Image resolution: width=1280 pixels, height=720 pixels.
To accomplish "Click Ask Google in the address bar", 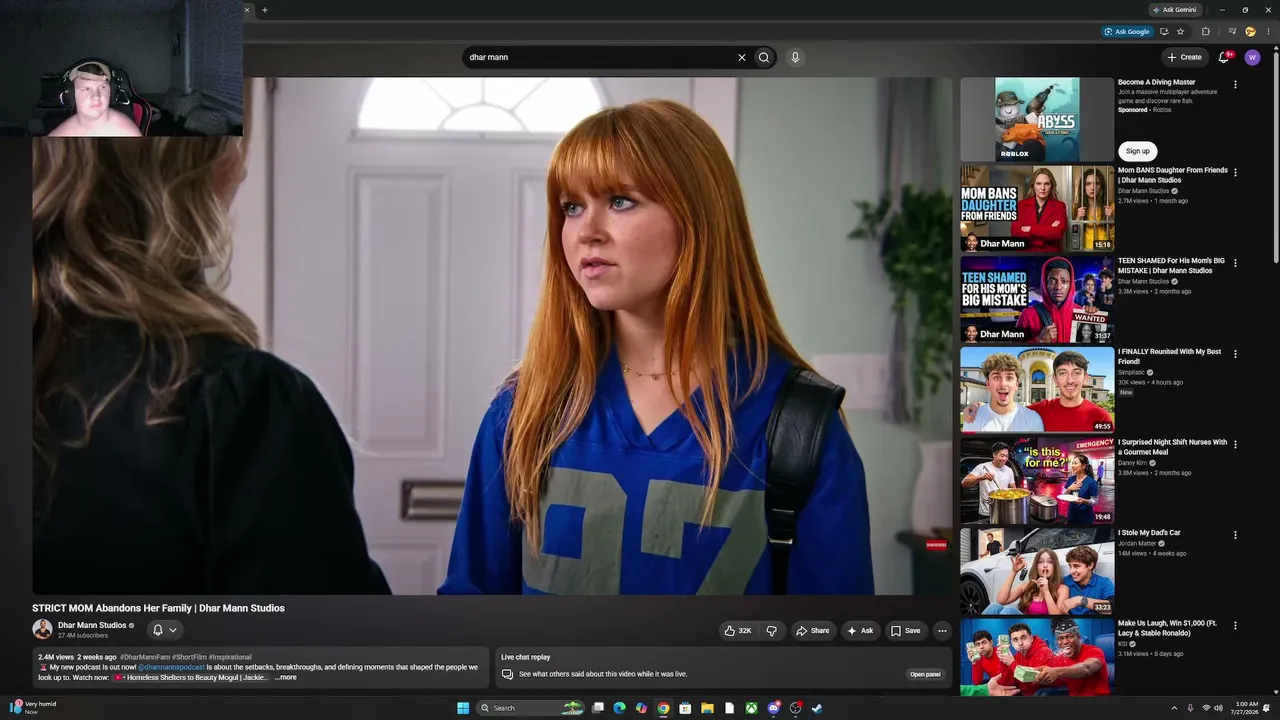I will (1127, 31).
